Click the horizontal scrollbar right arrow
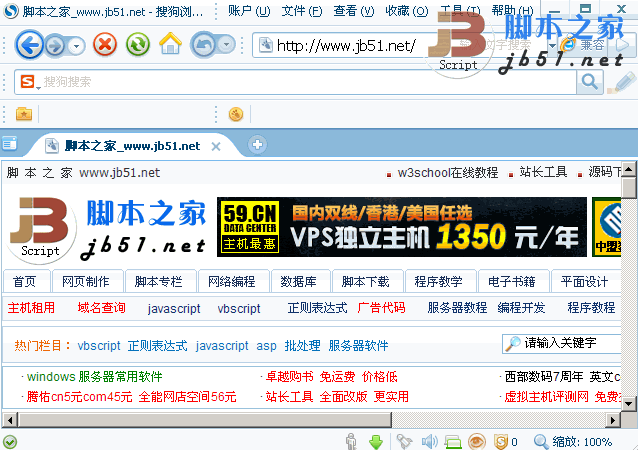Viewport: 638px width, 450px height. click(613, 419)
